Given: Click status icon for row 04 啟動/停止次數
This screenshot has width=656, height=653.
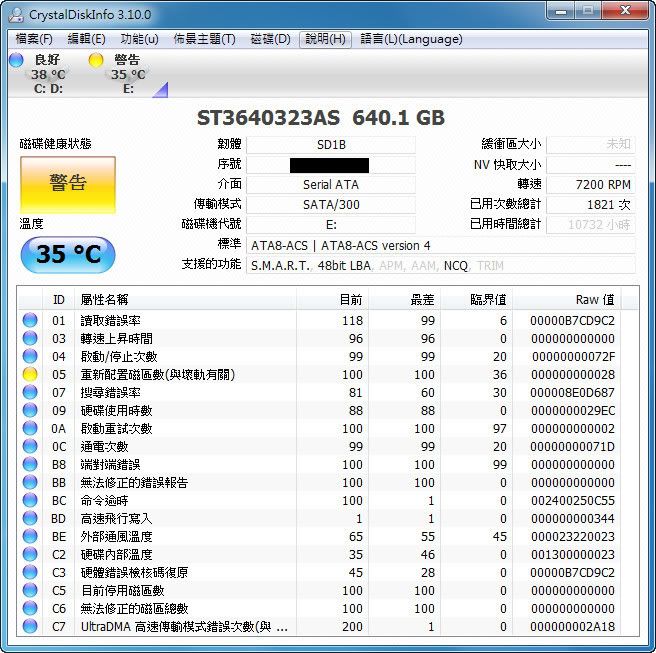Looking at the screenshot, I should pyautogui.click(x=30, y=356).
